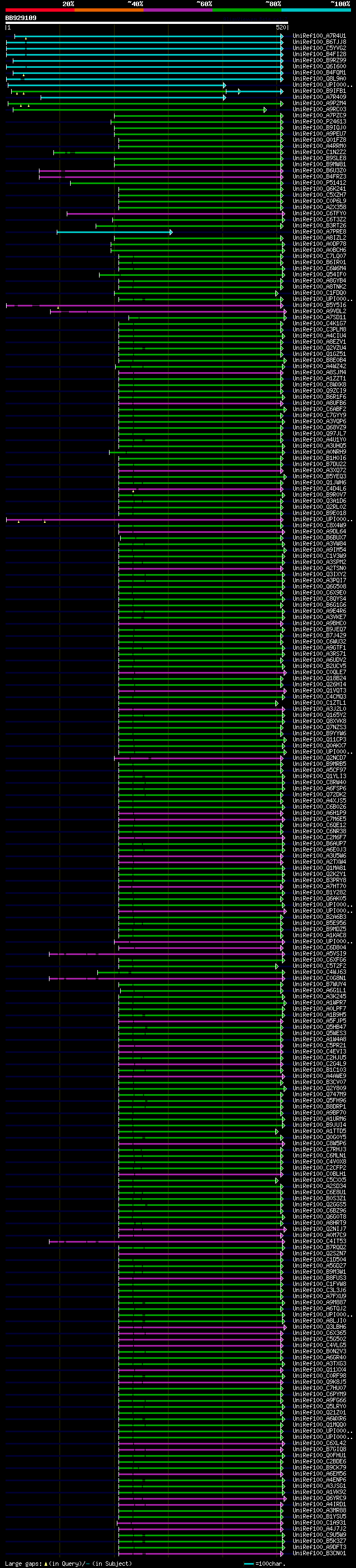Click the cyan alignment bar for UniRef100_A7R409
Screen dimensions: 356x1568
pos(133,97)
